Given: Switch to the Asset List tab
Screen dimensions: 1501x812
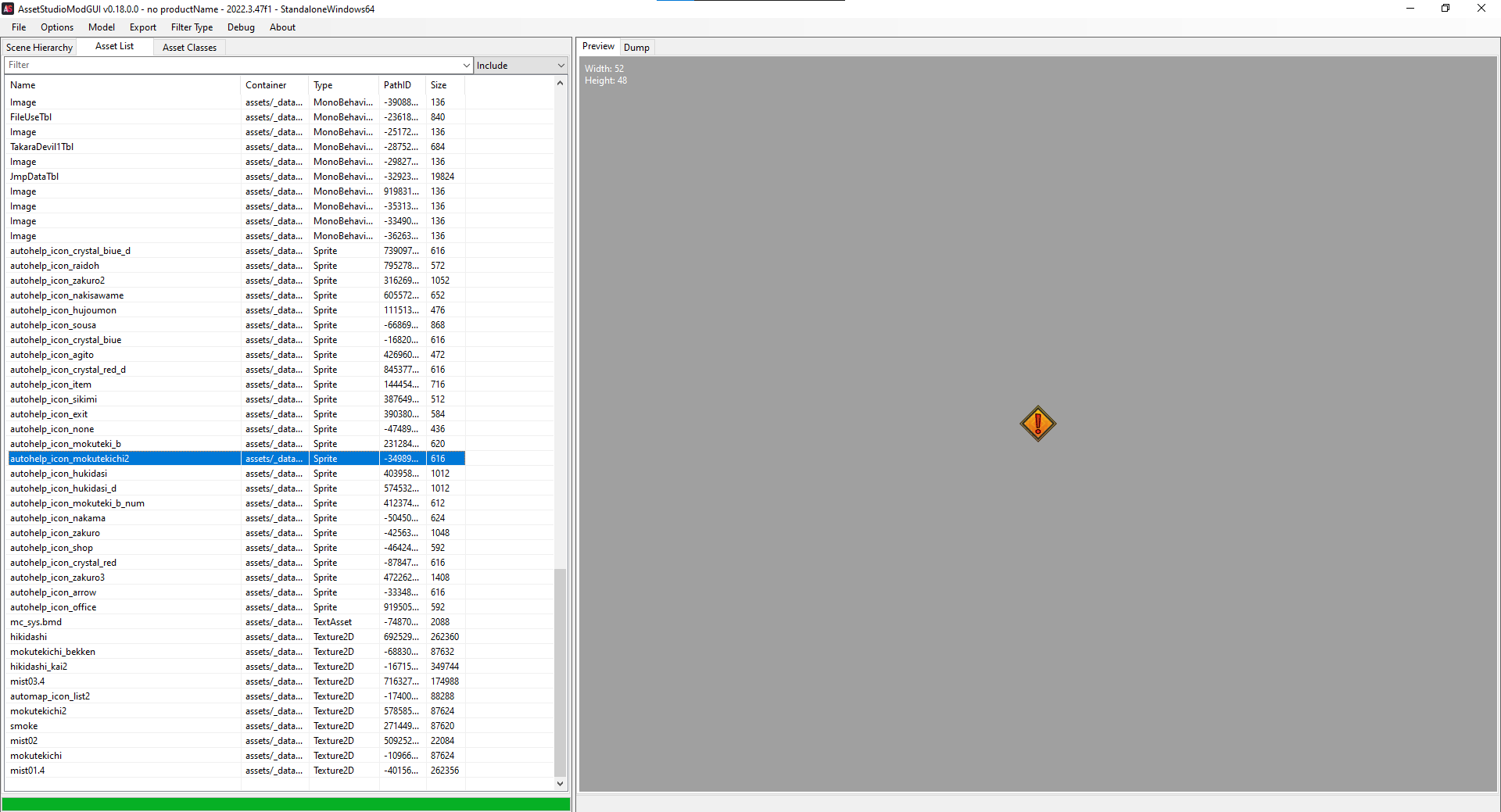Looking at the screenshot, I should tap(114, 46).
